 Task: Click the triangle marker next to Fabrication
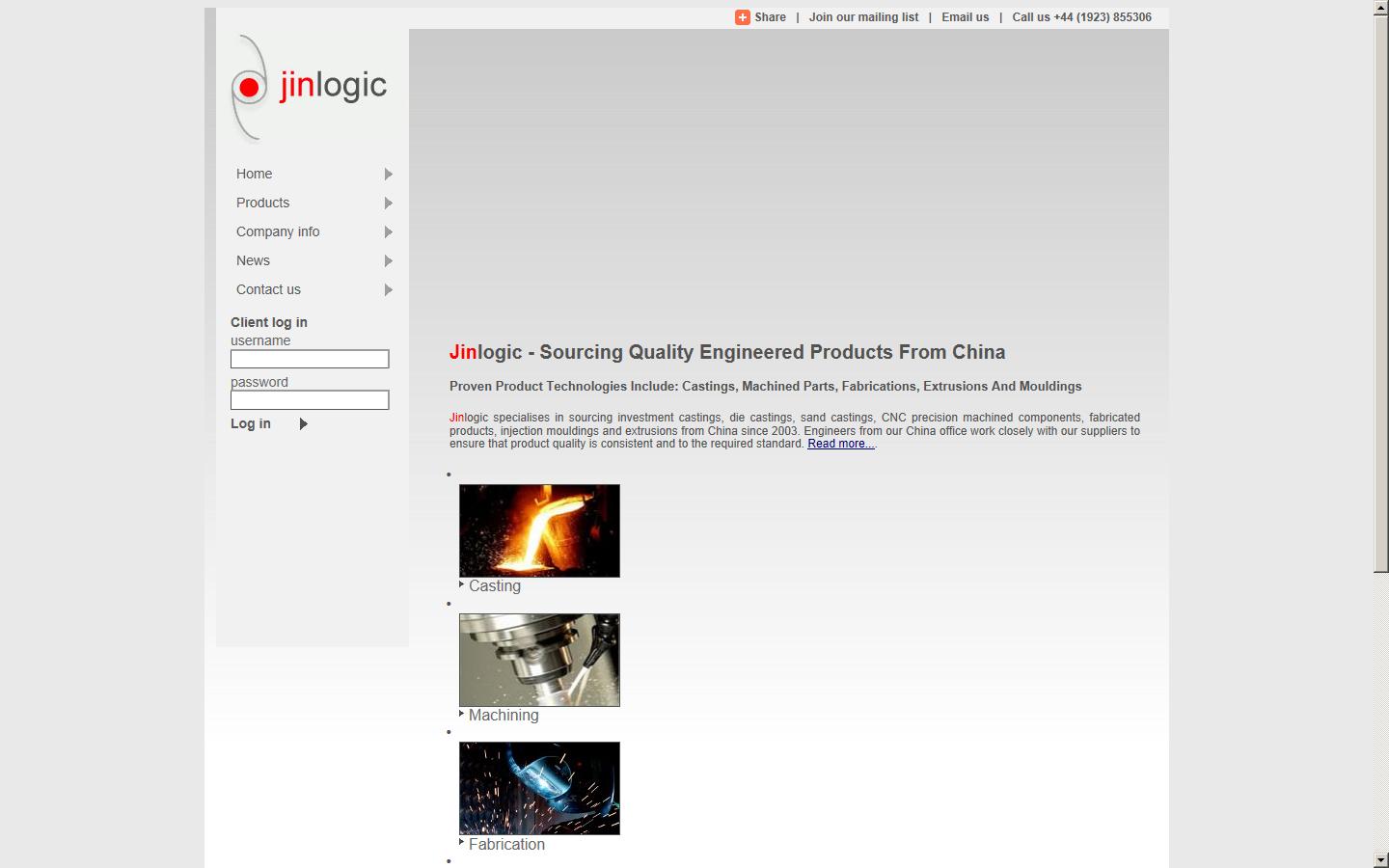click(461, 842)
